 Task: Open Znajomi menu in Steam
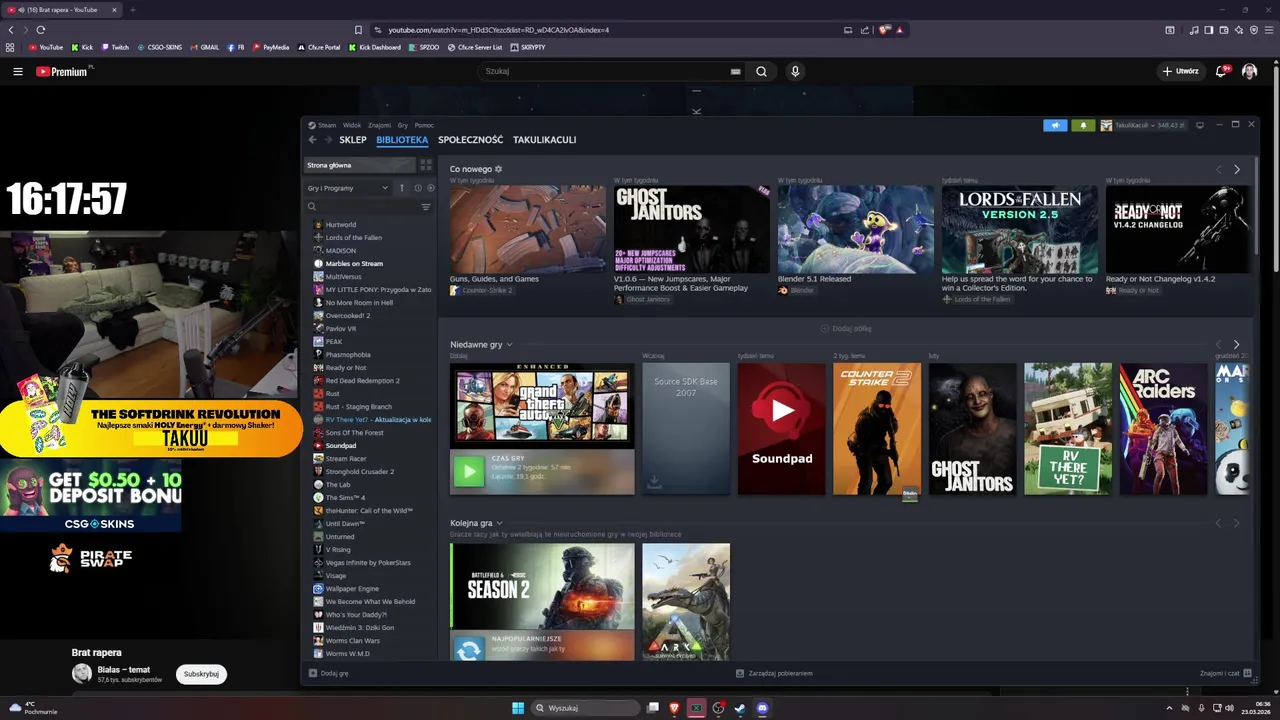click(x=379, y=125)
